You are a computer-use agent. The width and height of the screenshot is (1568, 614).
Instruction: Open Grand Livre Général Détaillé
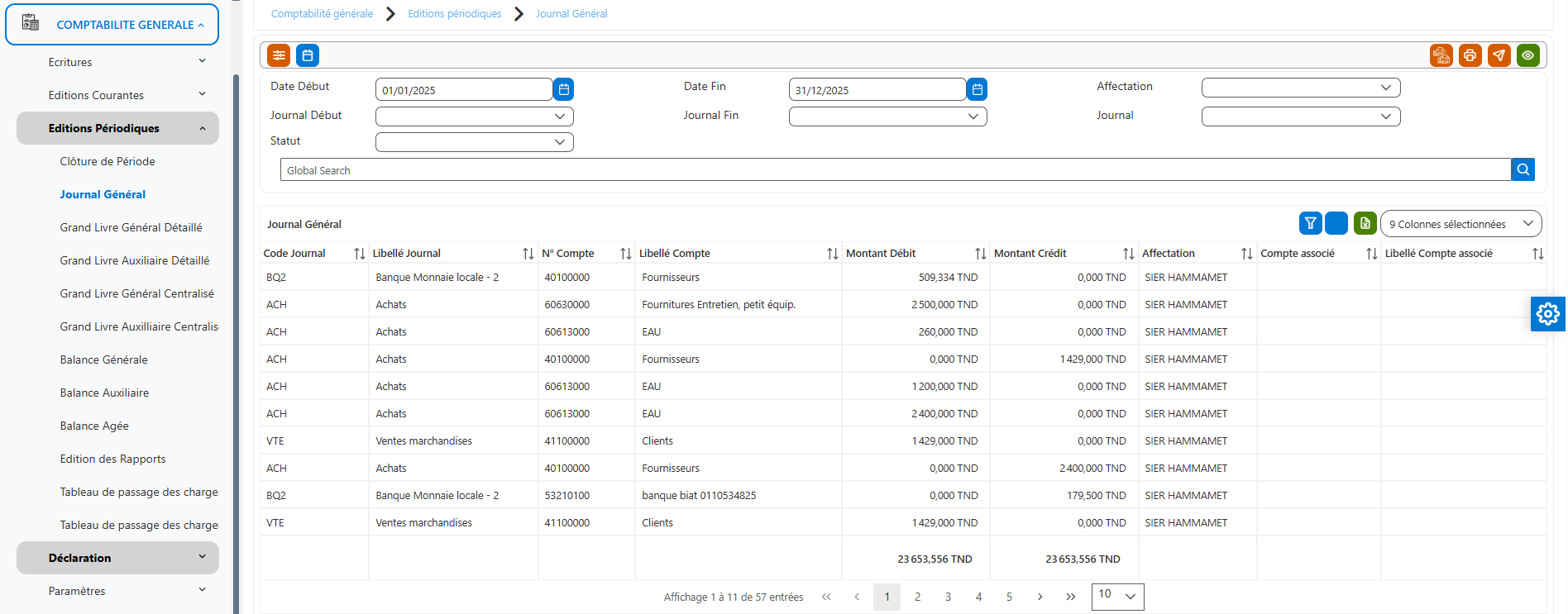tap(131, 227)
